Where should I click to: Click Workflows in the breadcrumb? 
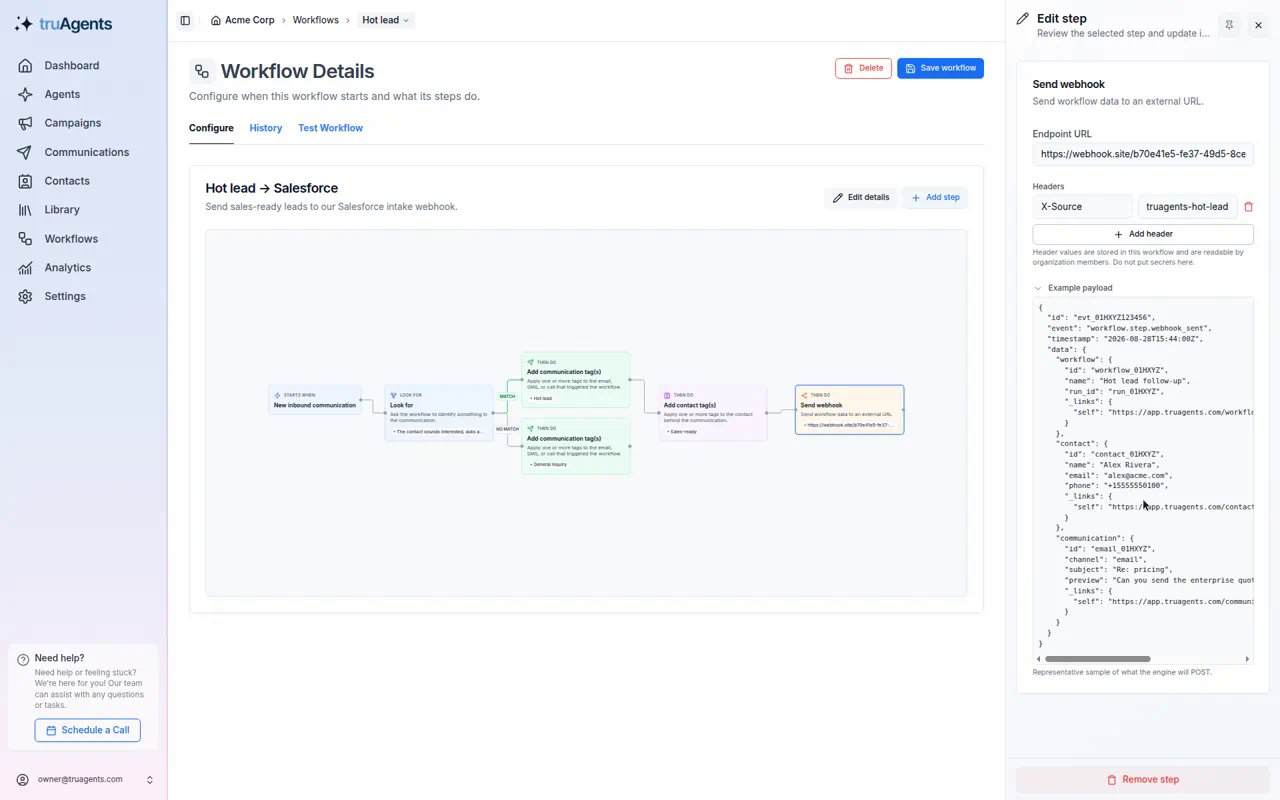point(316,20)
